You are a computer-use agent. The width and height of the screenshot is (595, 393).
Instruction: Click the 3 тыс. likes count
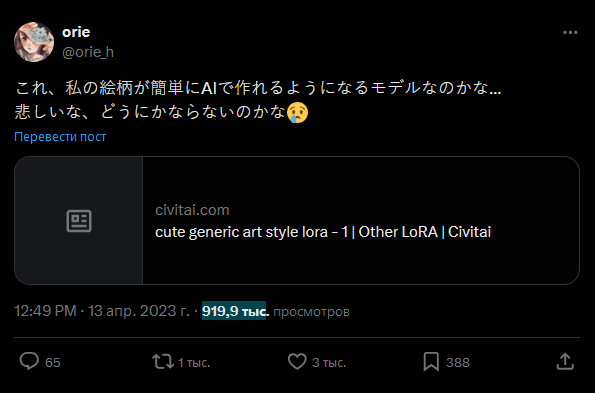[x=329, y=363]
